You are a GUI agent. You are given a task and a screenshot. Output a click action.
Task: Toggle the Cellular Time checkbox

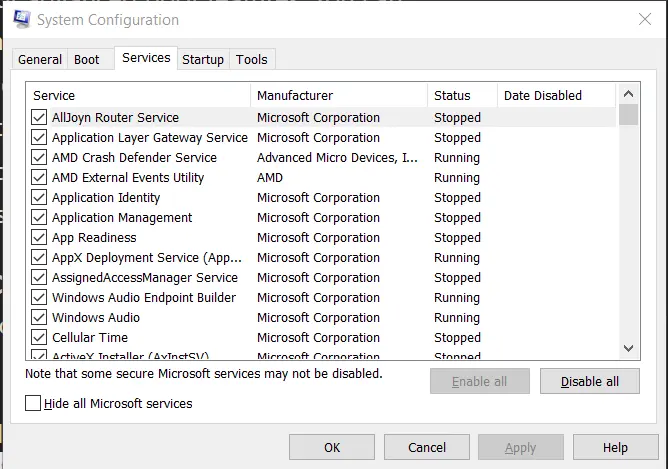pyautogui.click(x=39, y=338)
